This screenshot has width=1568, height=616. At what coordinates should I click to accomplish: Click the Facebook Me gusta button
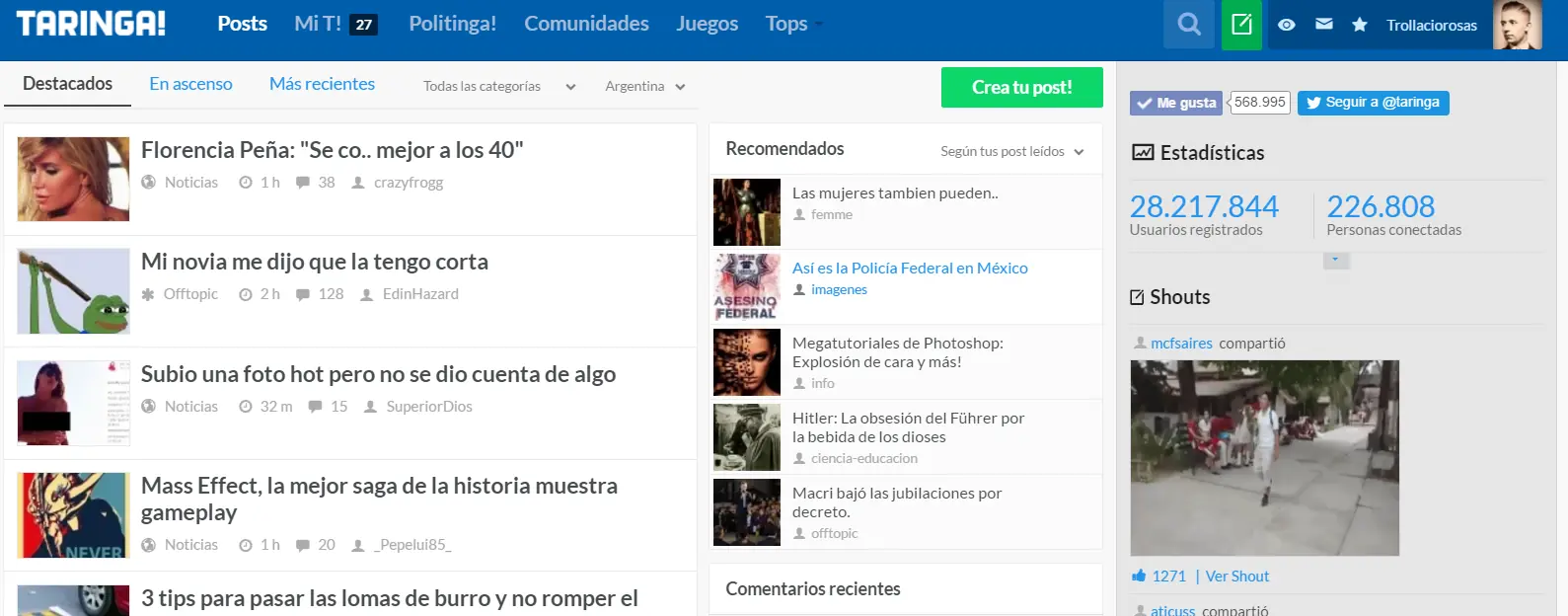click(x=1176, y=103)
